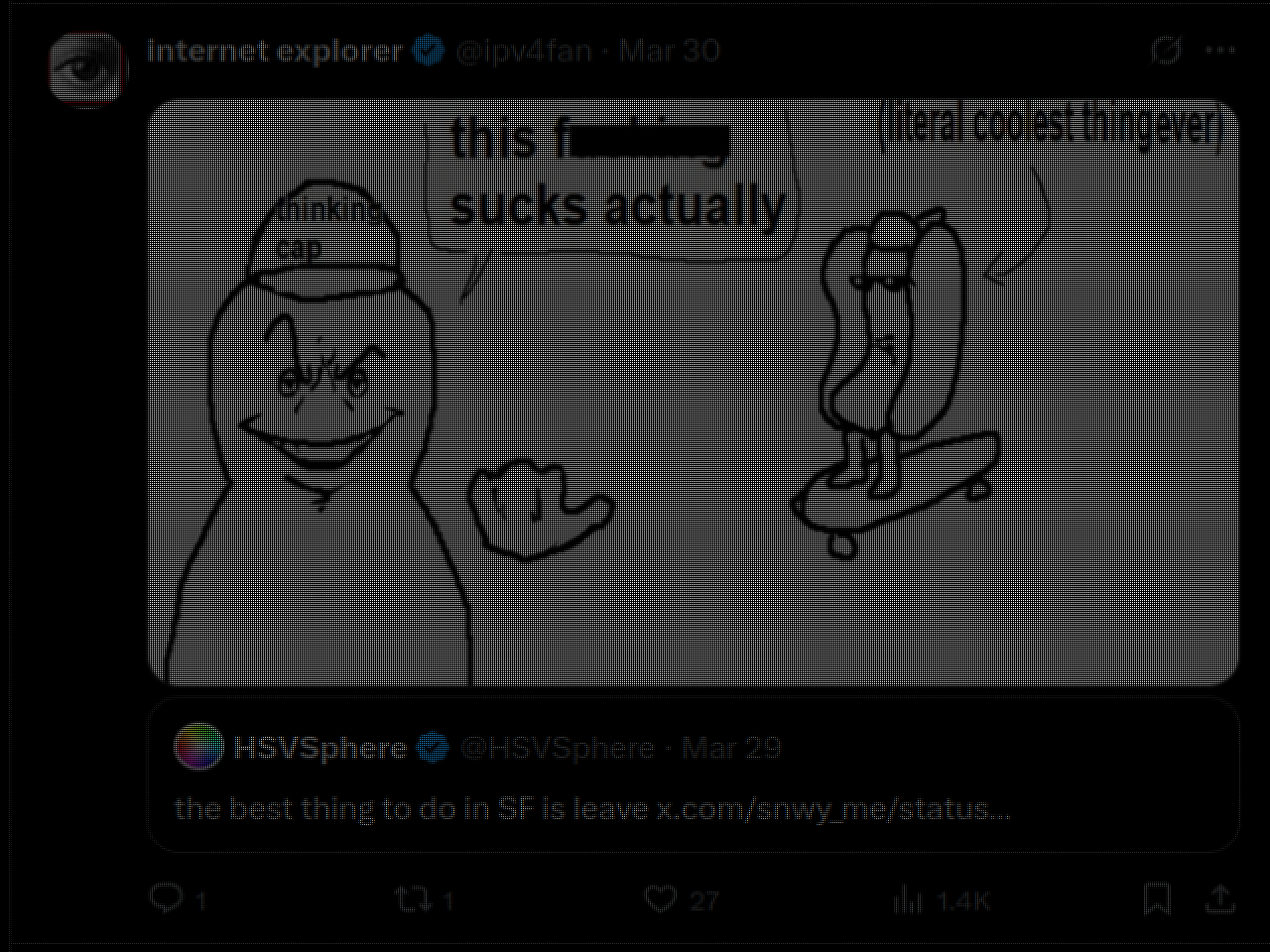Open the Mar 30 tweet timestamp

pyautogui.click(x=670, y=51)
